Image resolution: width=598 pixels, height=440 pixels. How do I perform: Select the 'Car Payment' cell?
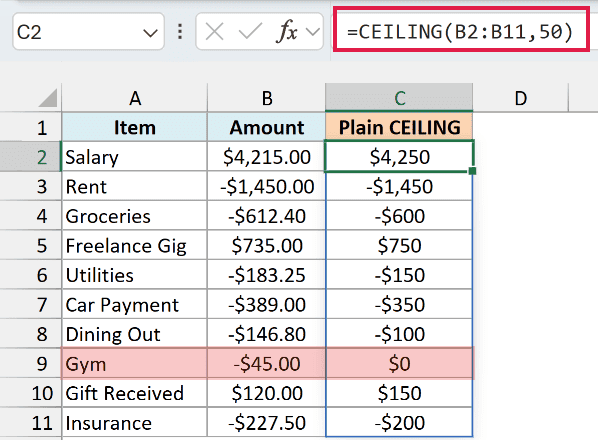[x=135, y=304]
